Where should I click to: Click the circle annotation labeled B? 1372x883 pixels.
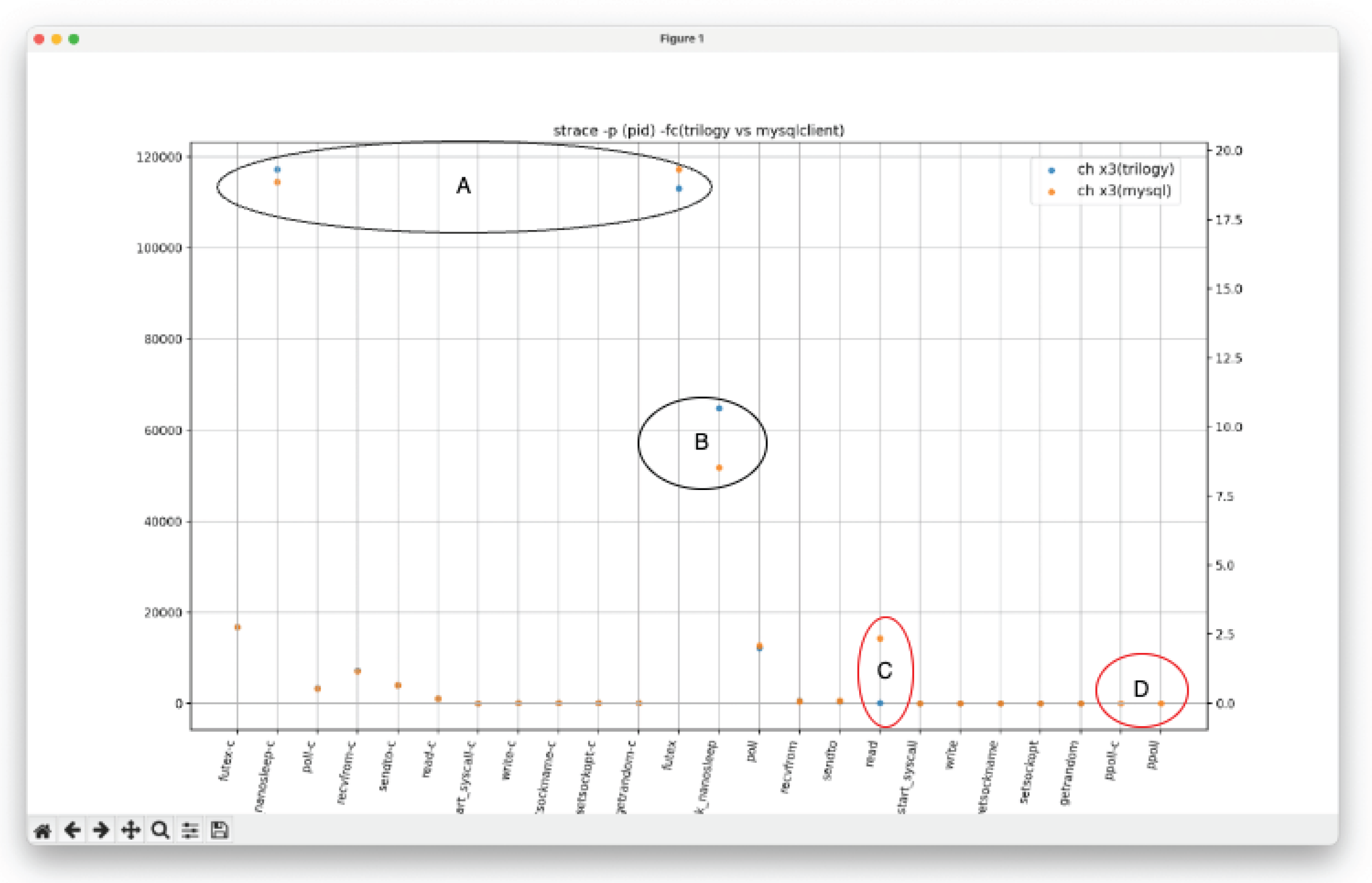701,441
